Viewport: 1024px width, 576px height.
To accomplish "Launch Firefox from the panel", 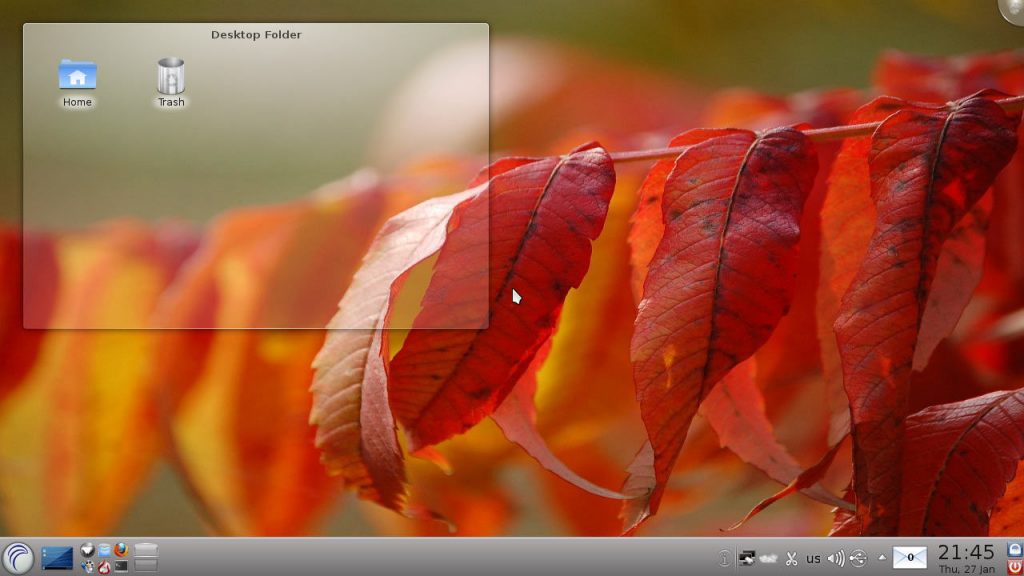I will pos(119,551).
